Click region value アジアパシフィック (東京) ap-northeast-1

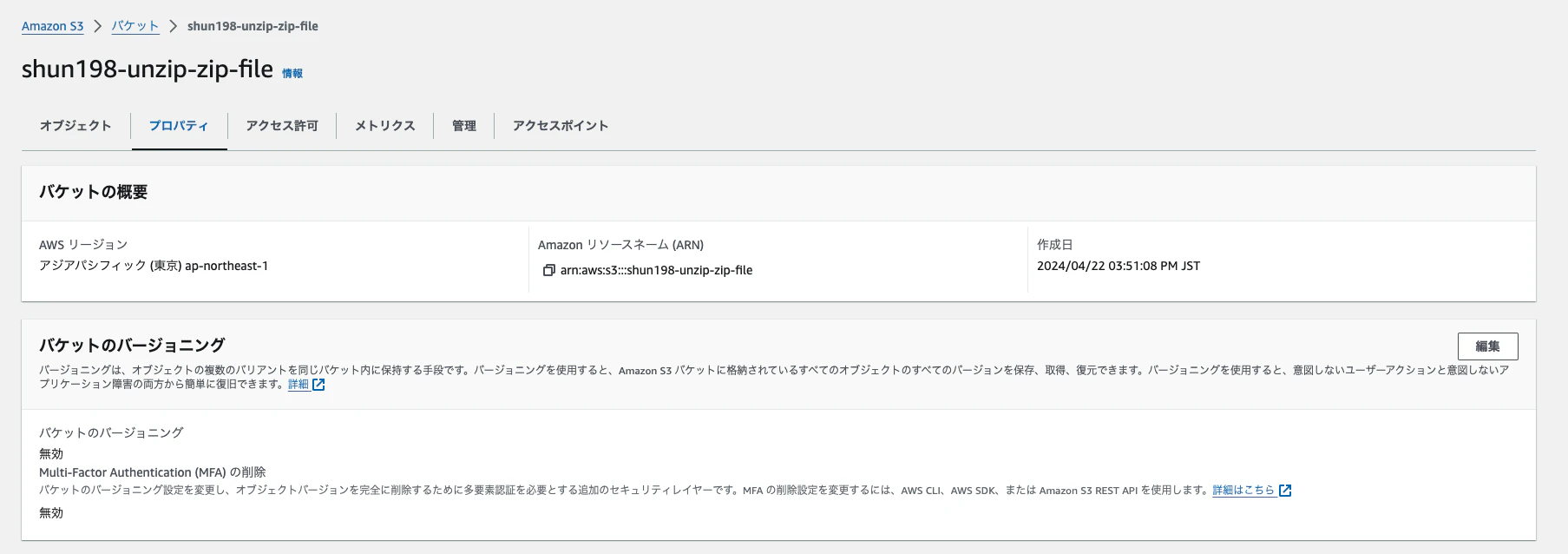pos(154,266)
